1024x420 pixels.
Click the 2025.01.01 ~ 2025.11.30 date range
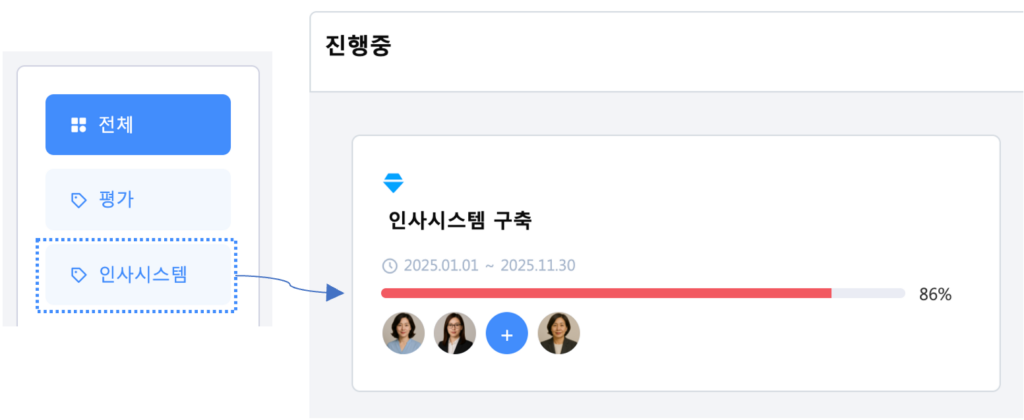coord(489,266)
